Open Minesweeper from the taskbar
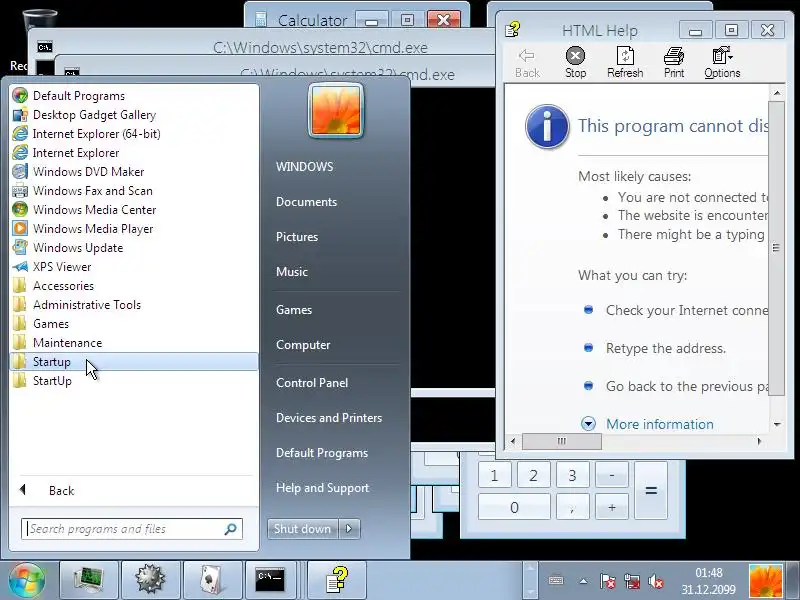This screenshot has height=600, width=800. coord(151,581)
